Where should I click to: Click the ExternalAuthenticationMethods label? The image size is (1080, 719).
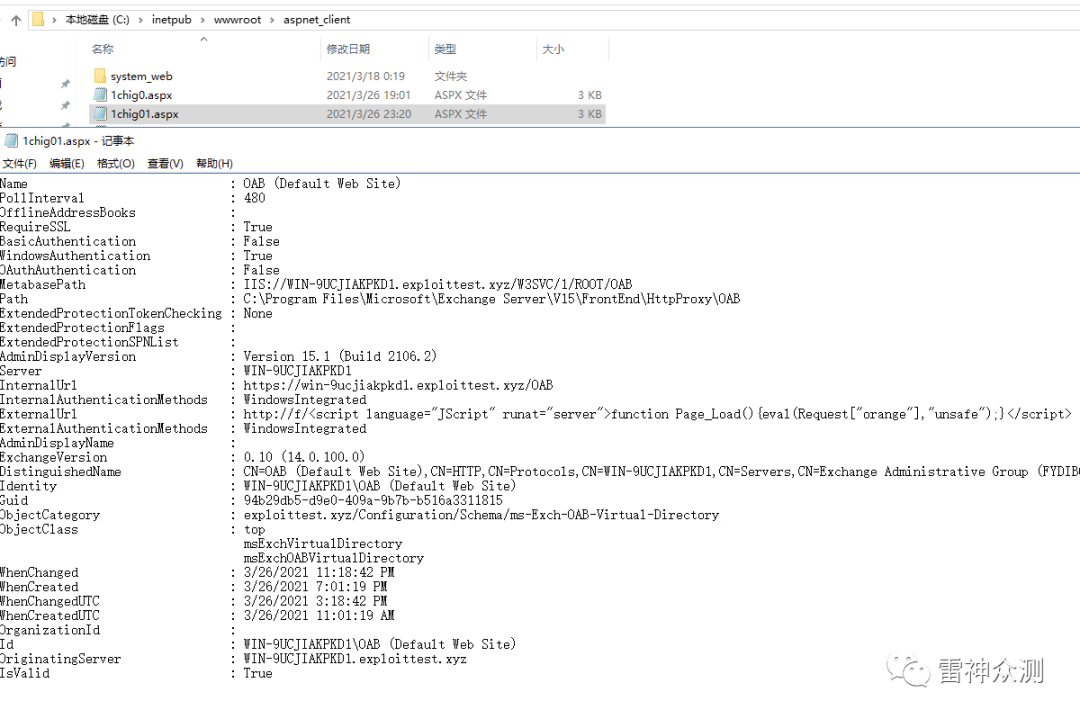pyautogui.click(x=104, y=428)
